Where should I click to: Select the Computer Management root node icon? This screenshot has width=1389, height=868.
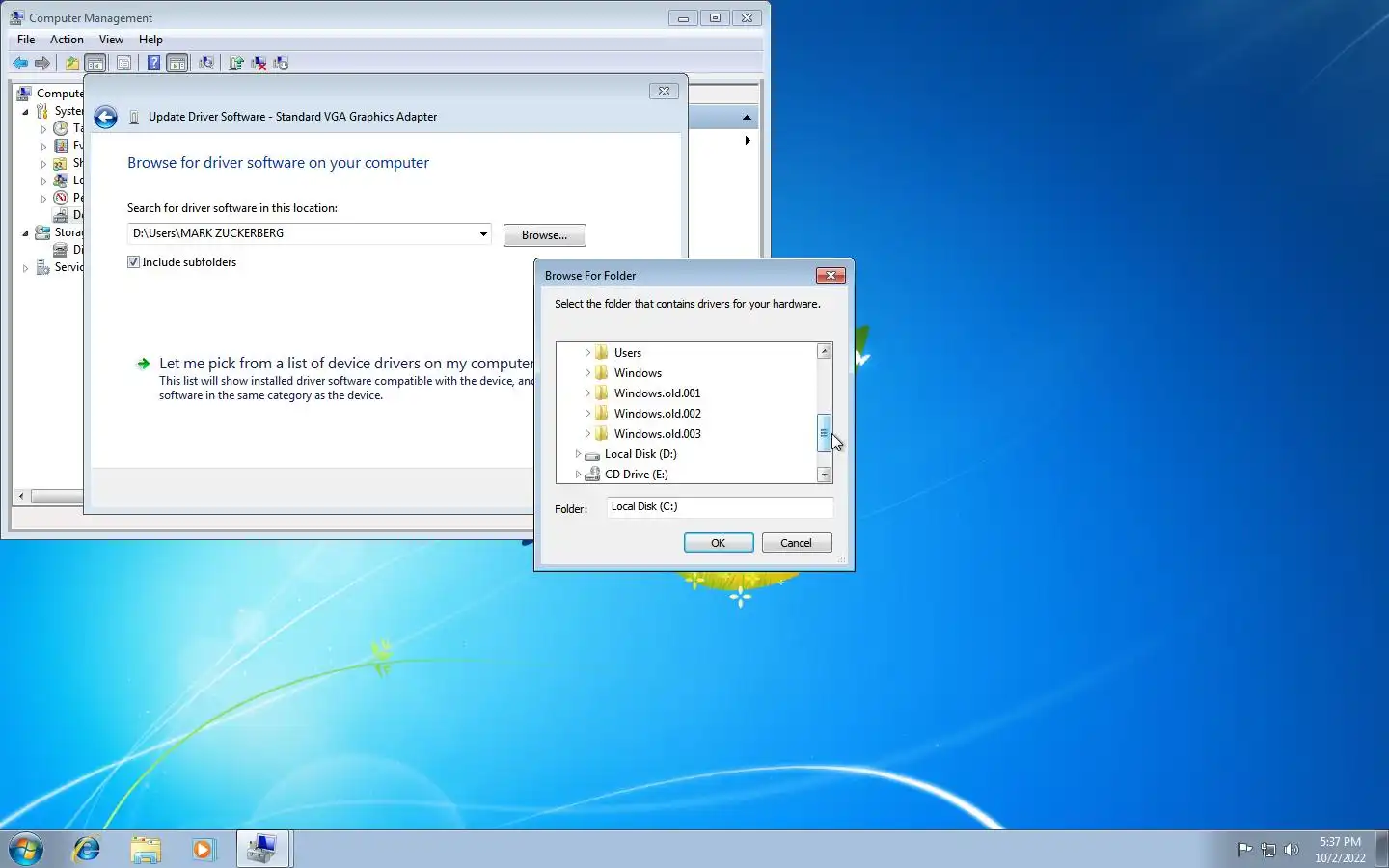pos(24,94)
